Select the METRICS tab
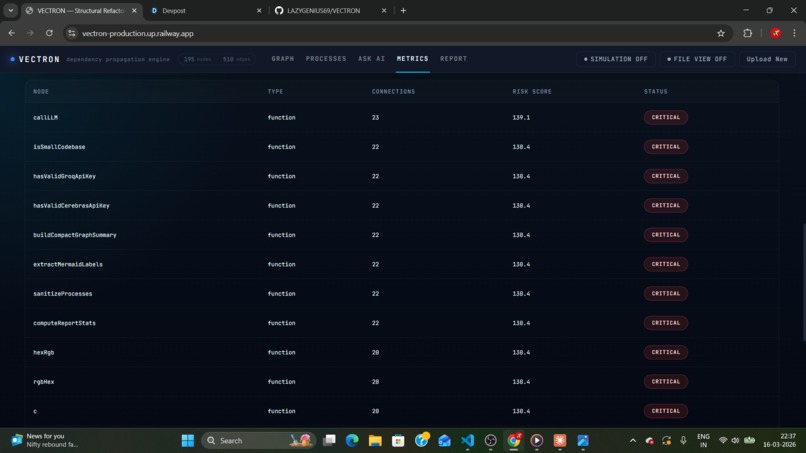The height and width of the screenshot is (453, 806). tap(412, 59)
